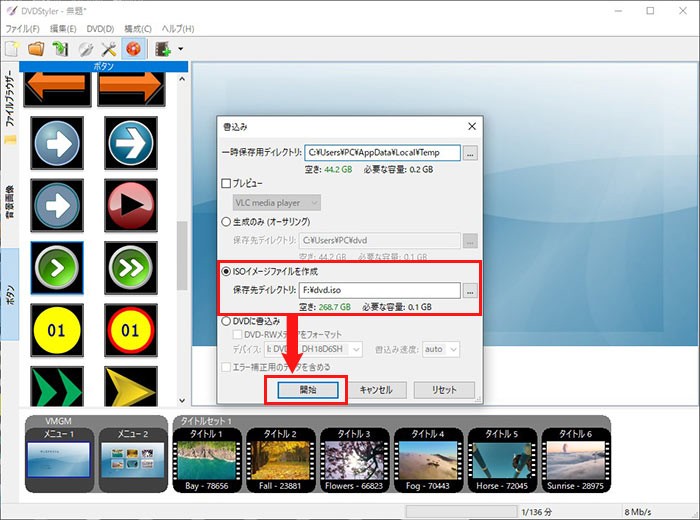
Task: Click the Save project toolbar icon
Action: coord(60,49)
